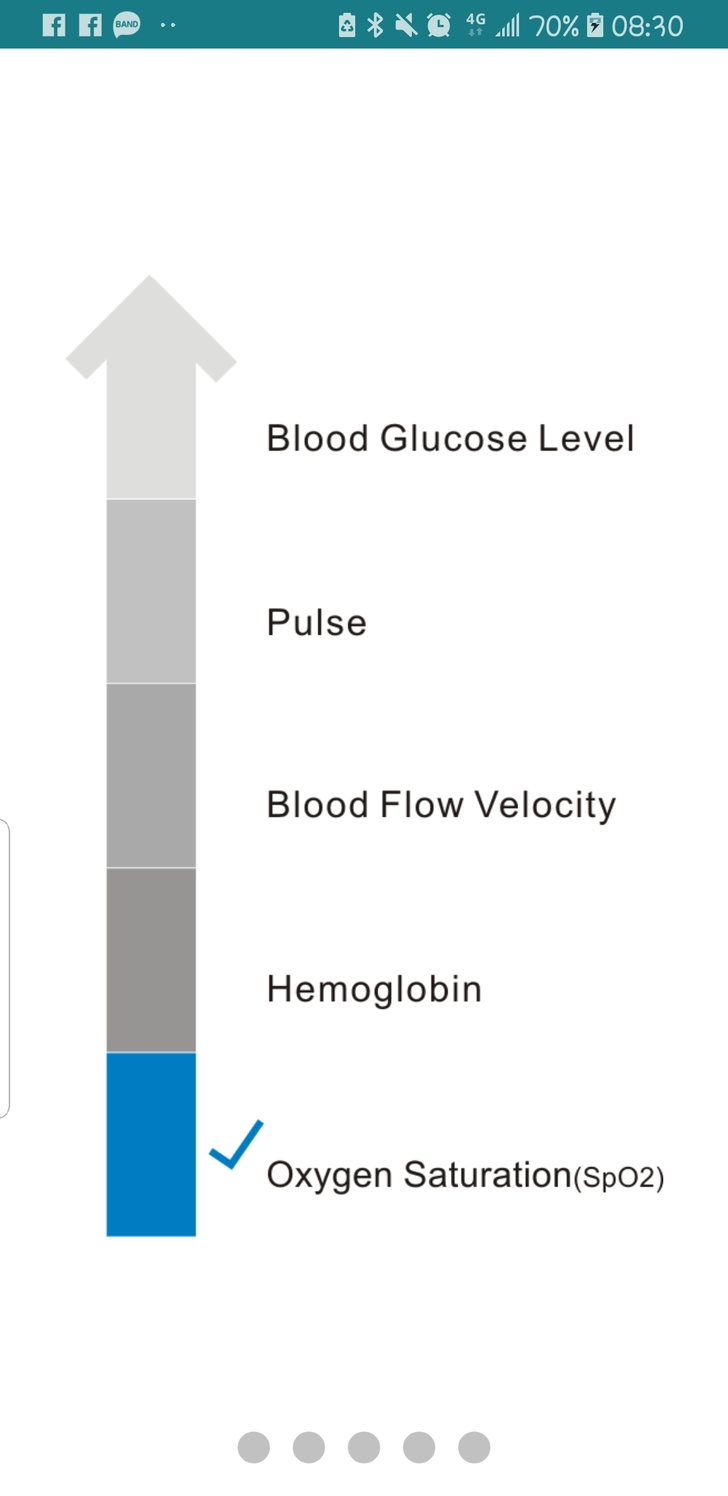
Task: Select the blue Oxygen Saturation bar segment
Action: (151, 1144)
